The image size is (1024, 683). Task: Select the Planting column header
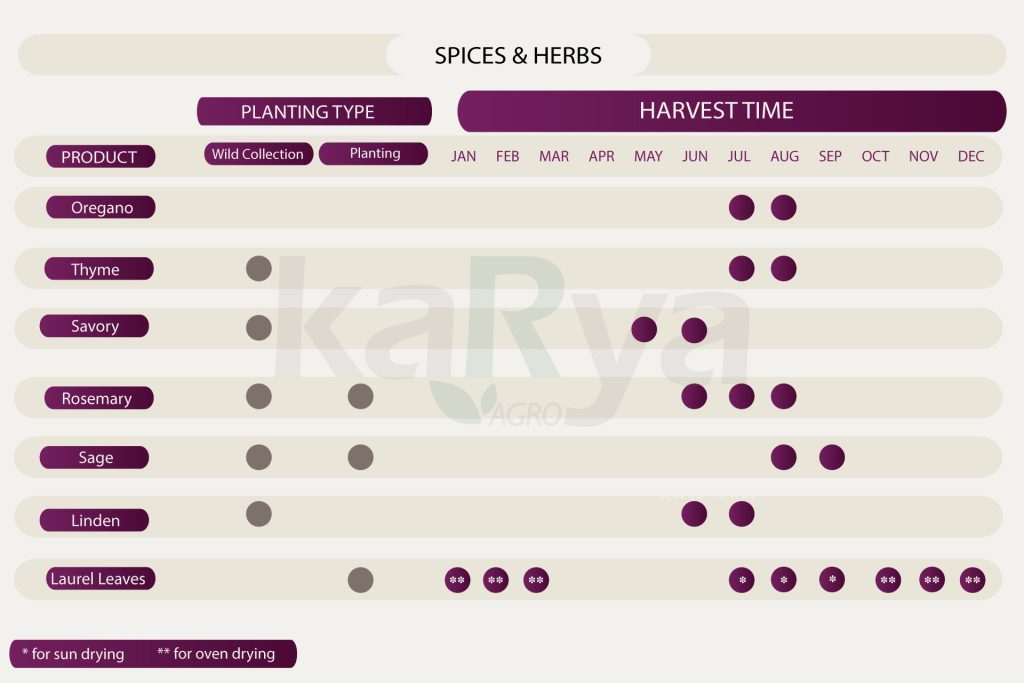pyautogui.click(x=375, y=154)
